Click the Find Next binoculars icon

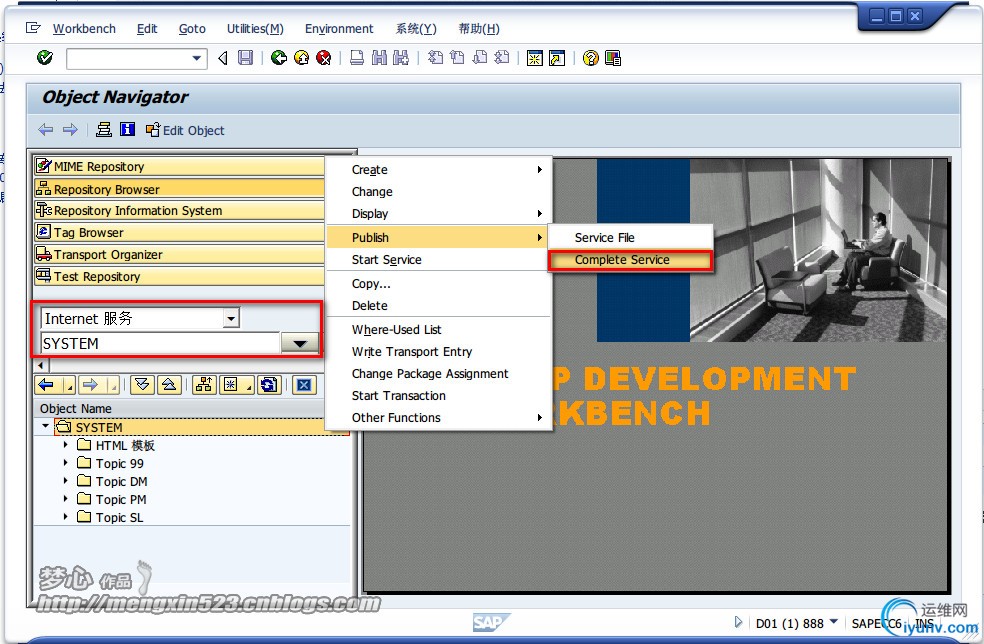[x=401, y=58]
